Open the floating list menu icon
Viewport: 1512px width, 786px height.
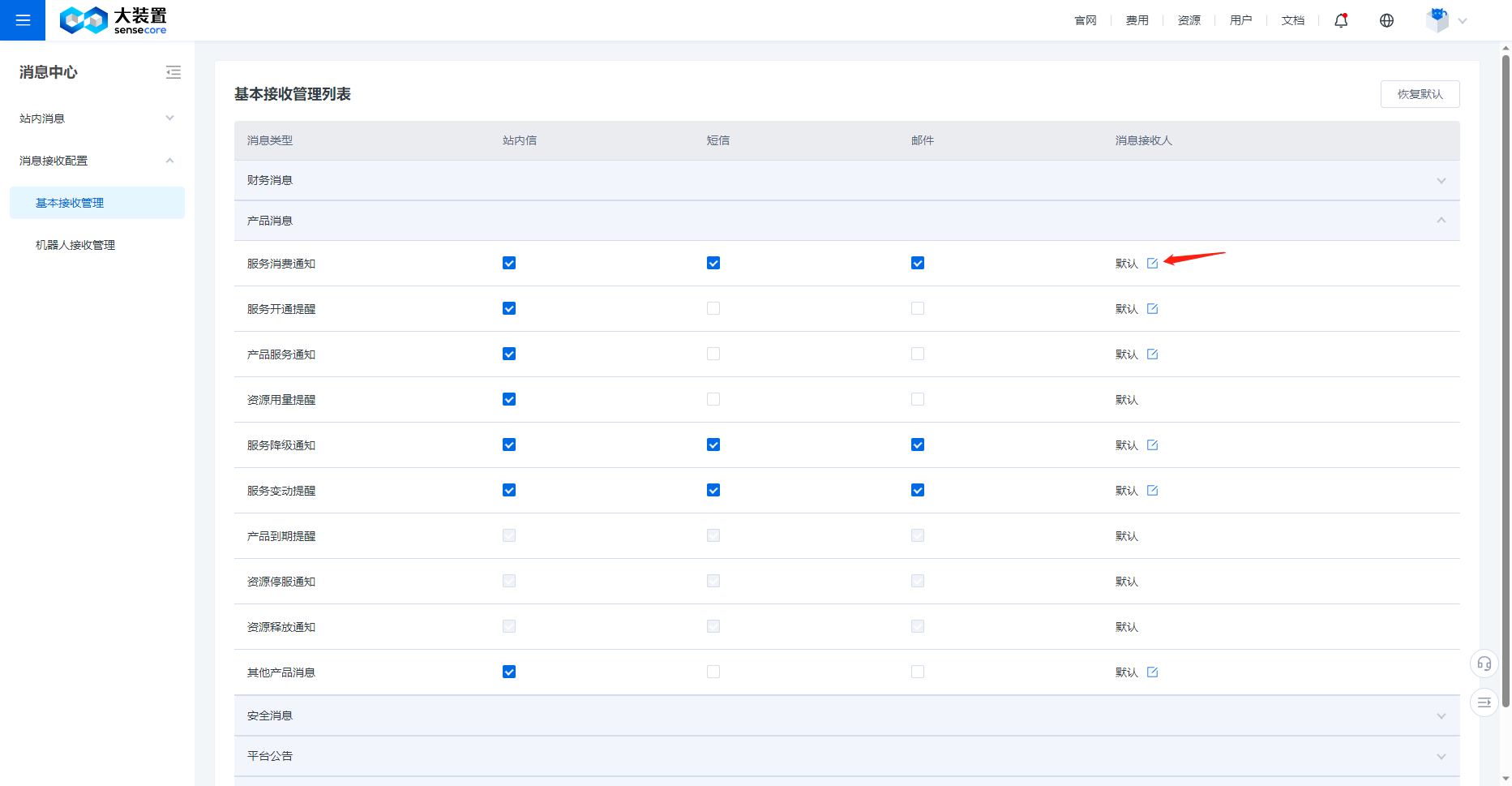click(x=1484, y=702)
